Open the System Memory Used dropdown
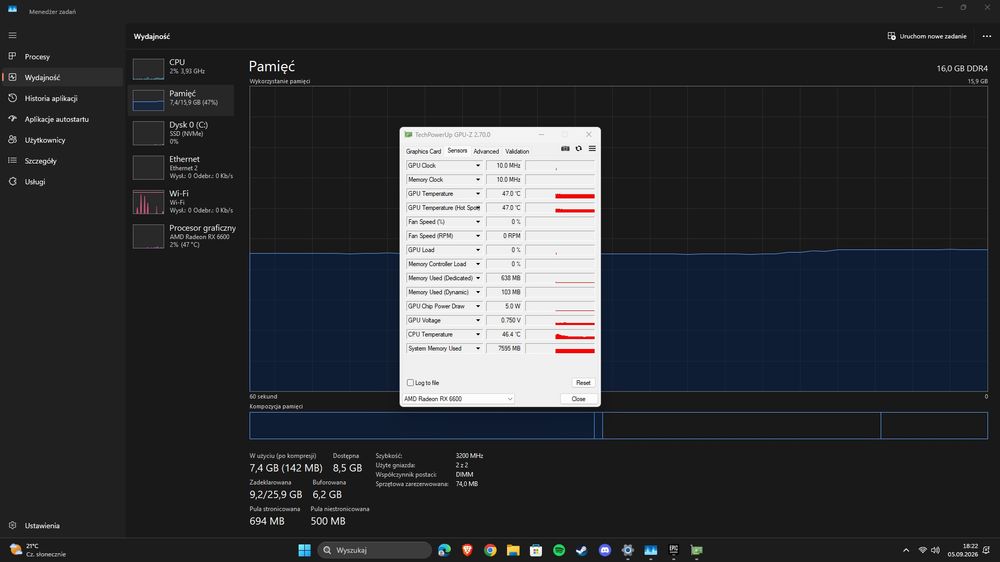 [x=478, y=348]
